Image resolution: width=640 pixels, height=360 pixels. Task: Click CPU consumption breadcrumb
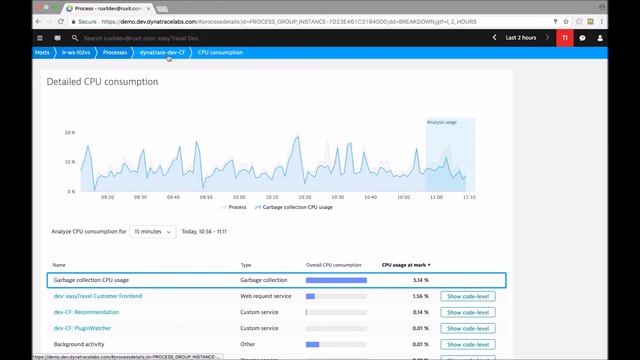point(220,53)
